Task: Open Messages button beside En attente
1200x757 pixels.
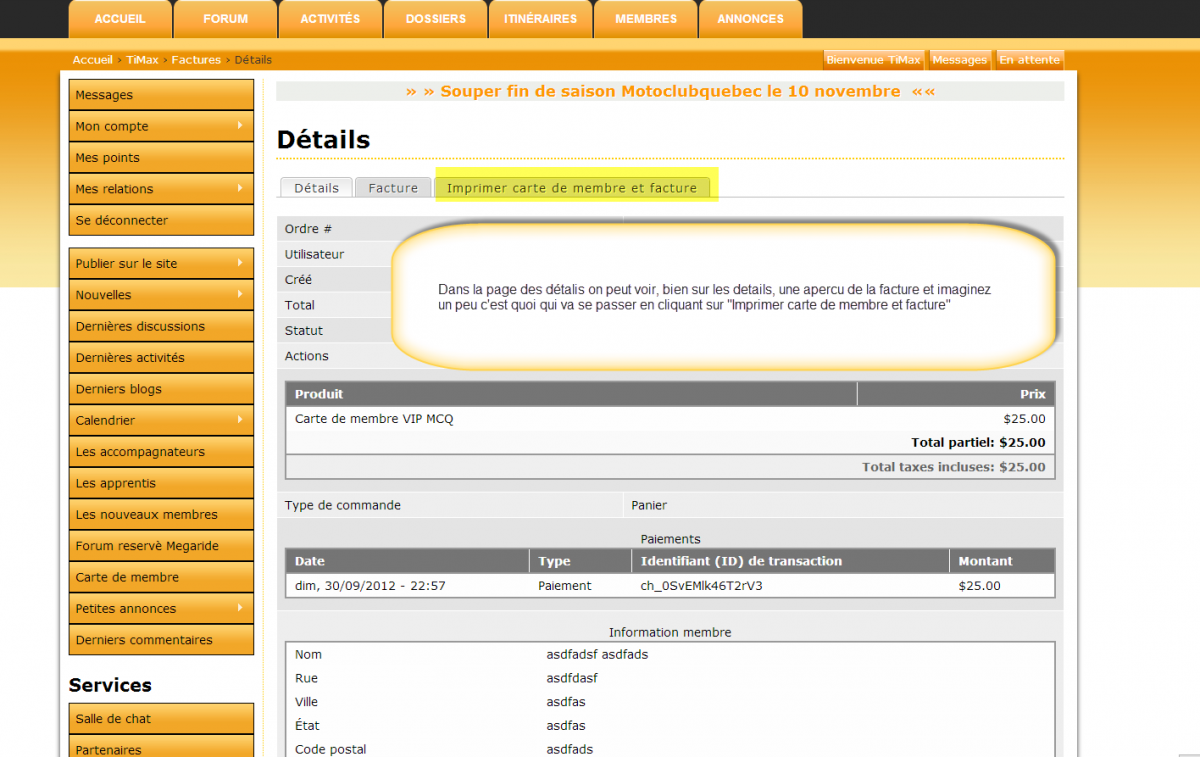Action: tap(960, 60)
